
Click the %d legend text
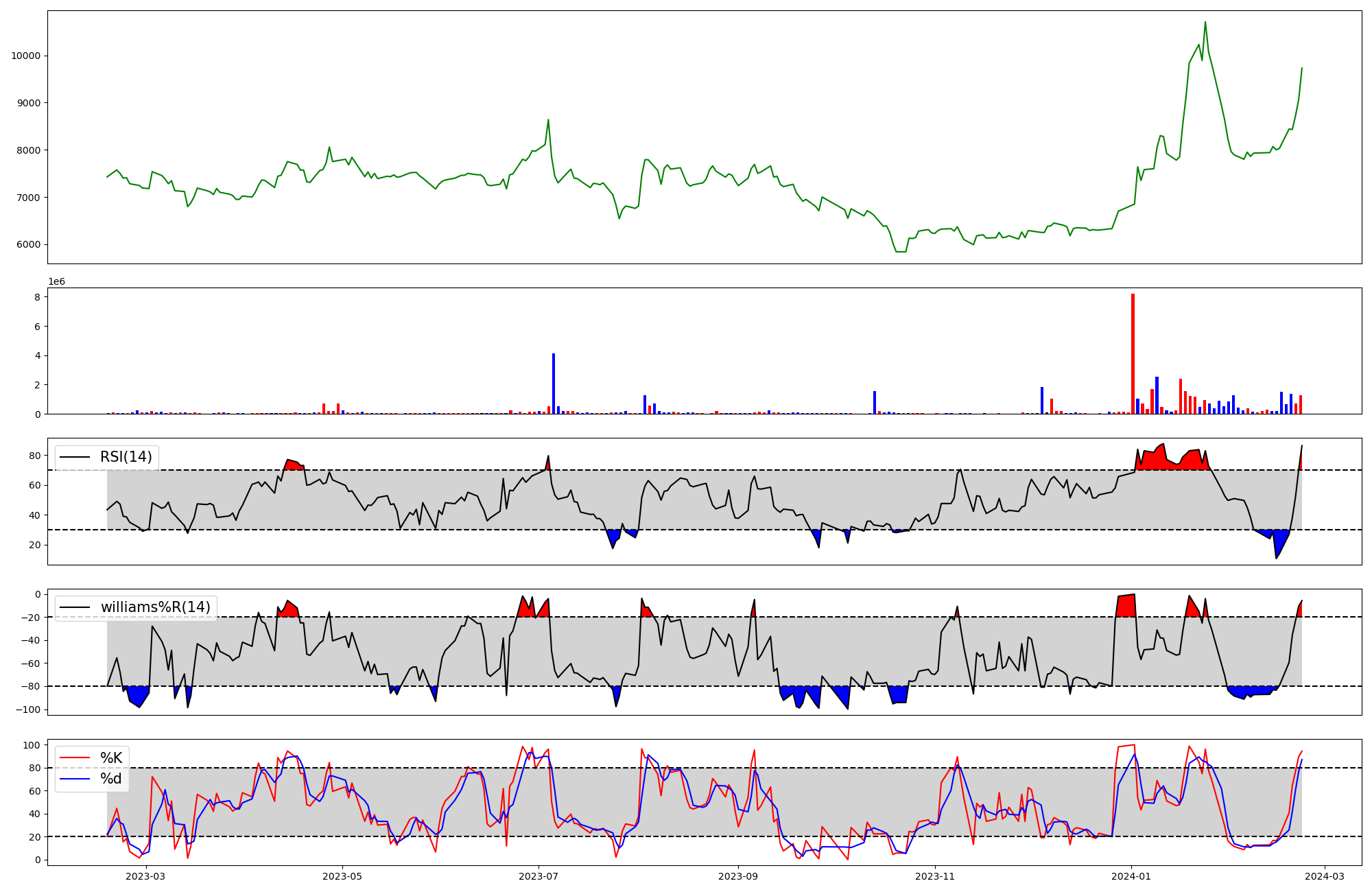pyautogui.click(x=111, y=779)
